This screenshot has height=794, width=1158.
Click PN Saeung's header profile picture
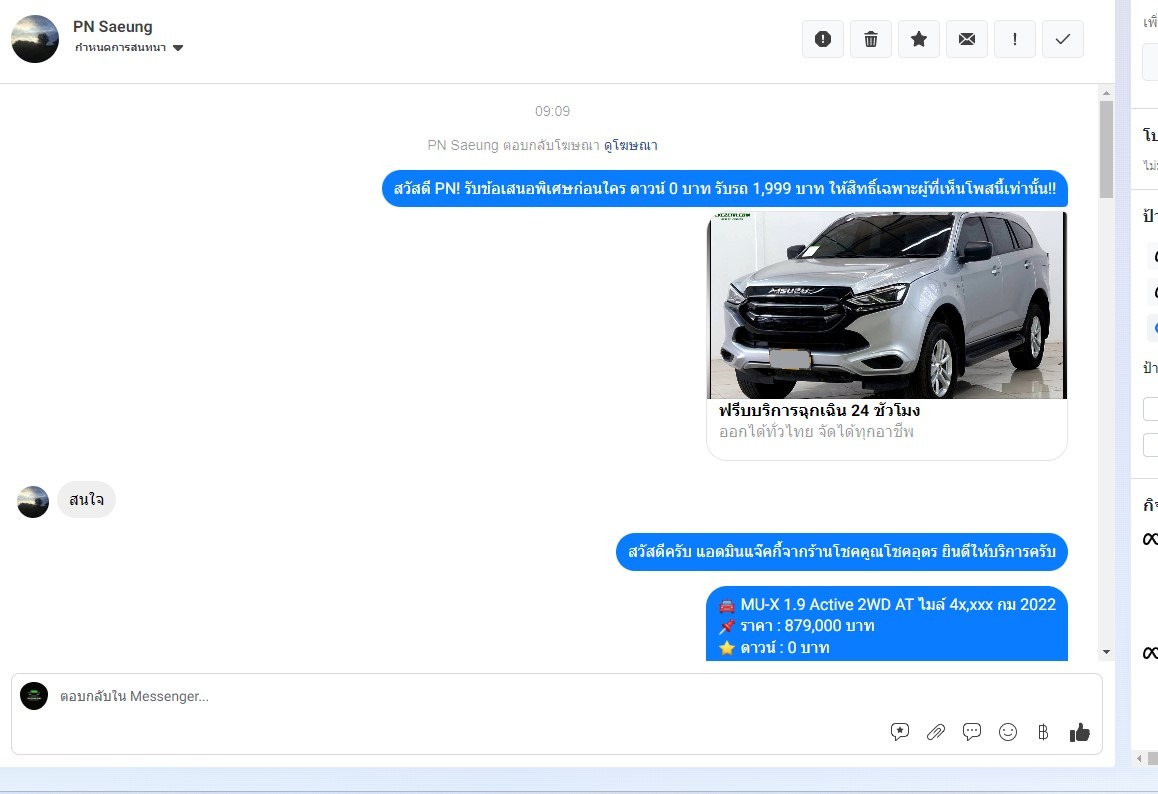(x=35, y=39)
